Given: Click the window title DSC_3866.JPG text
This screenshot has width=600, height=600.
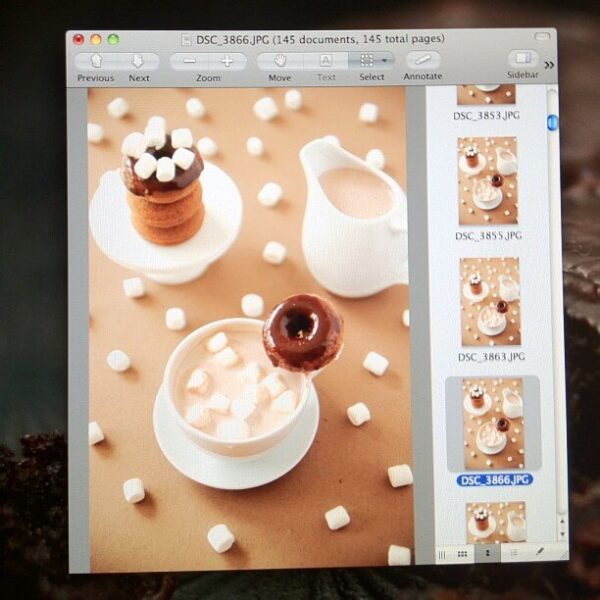Looking at the screenshot, I should (232, 40).
